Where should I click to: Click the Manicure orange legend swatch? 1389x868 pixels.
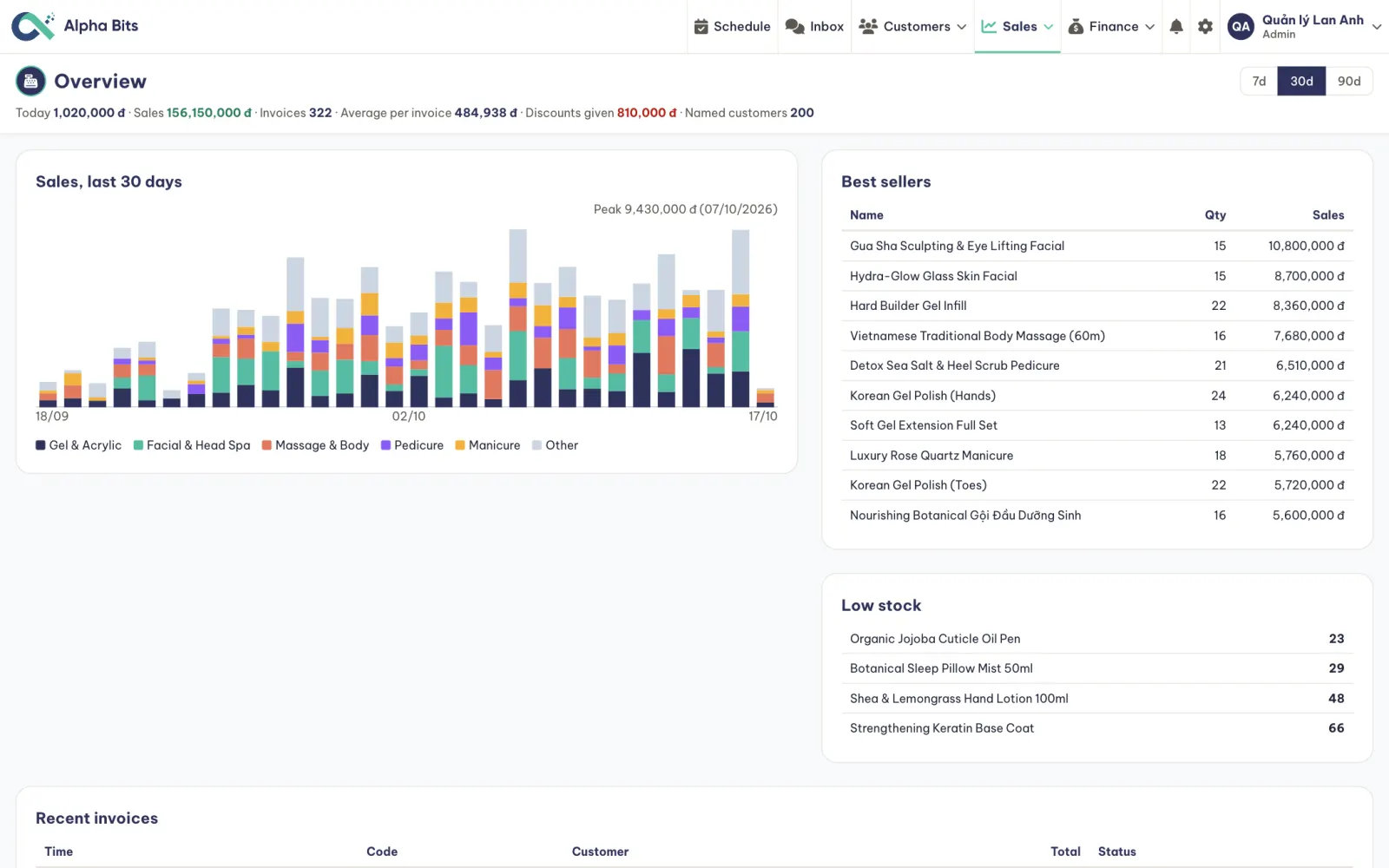coord(460,445)
